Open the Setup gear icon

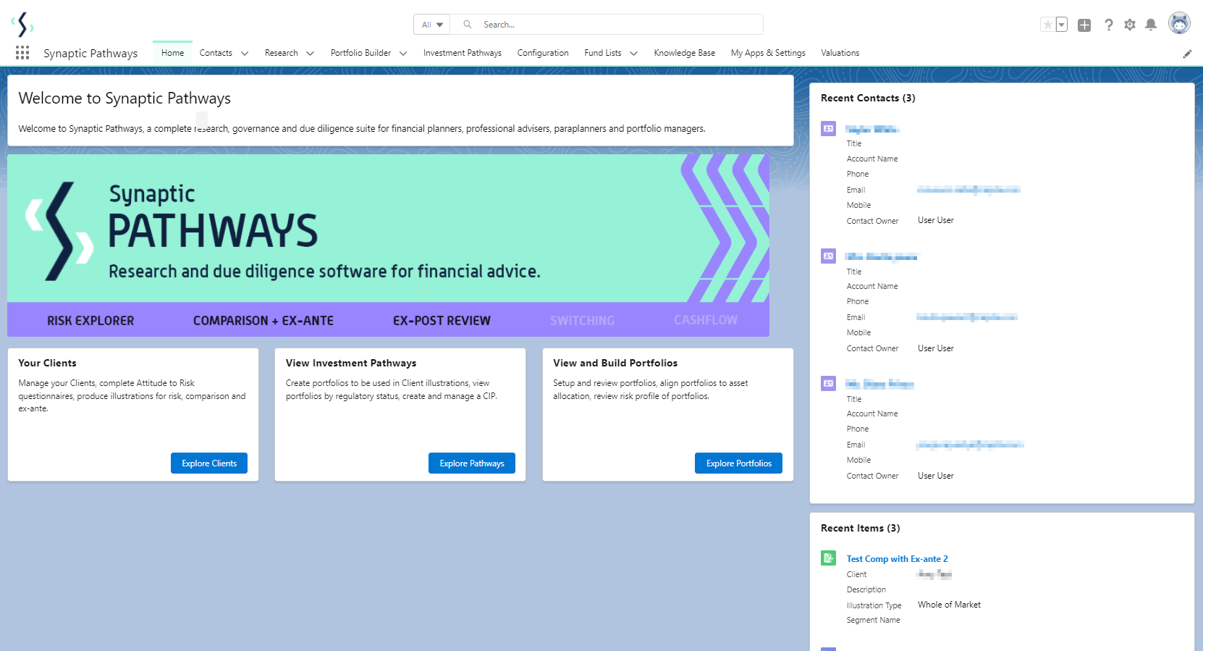click(1130, 25)
